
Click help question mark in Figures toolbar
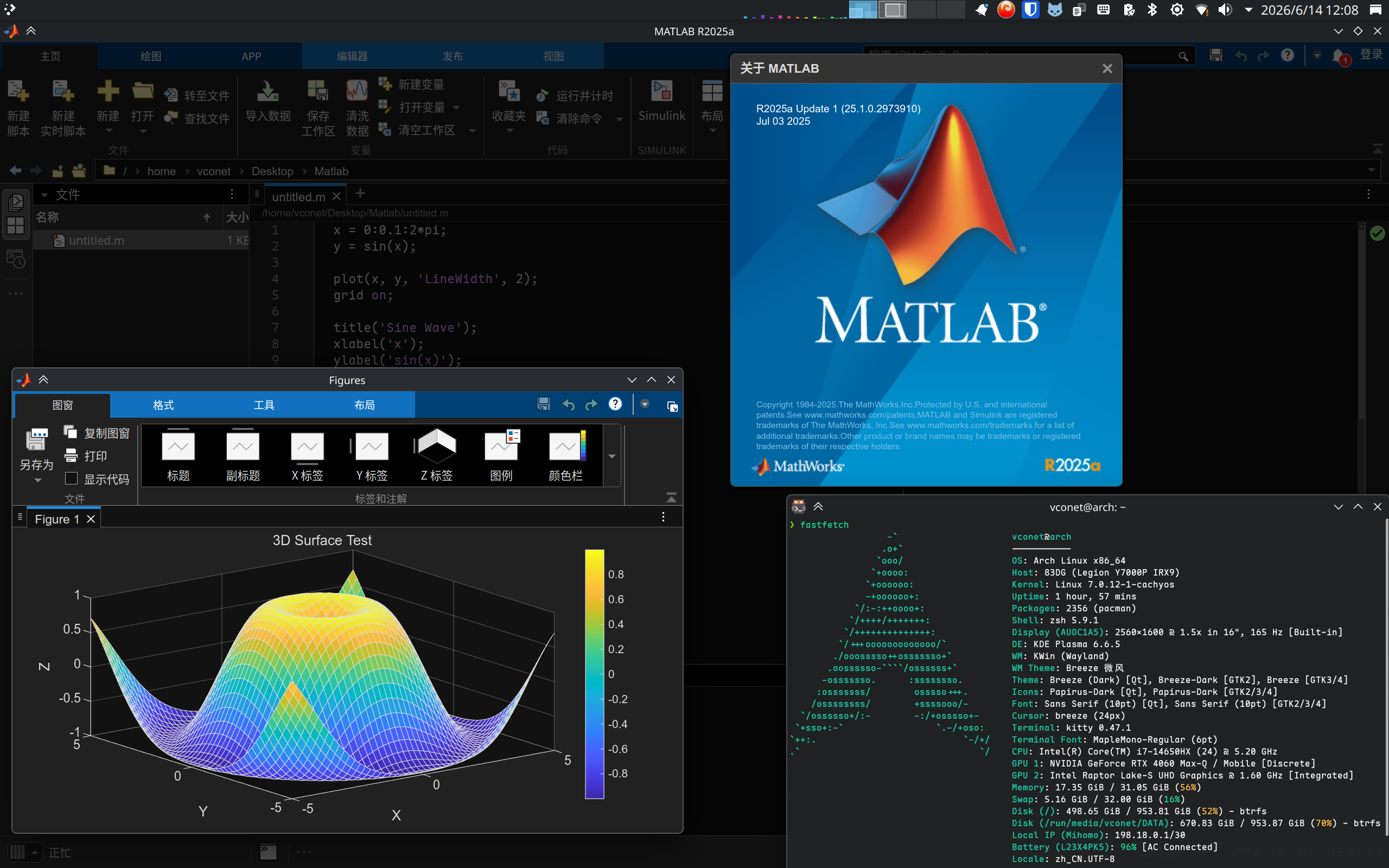(x=615, y=404)
